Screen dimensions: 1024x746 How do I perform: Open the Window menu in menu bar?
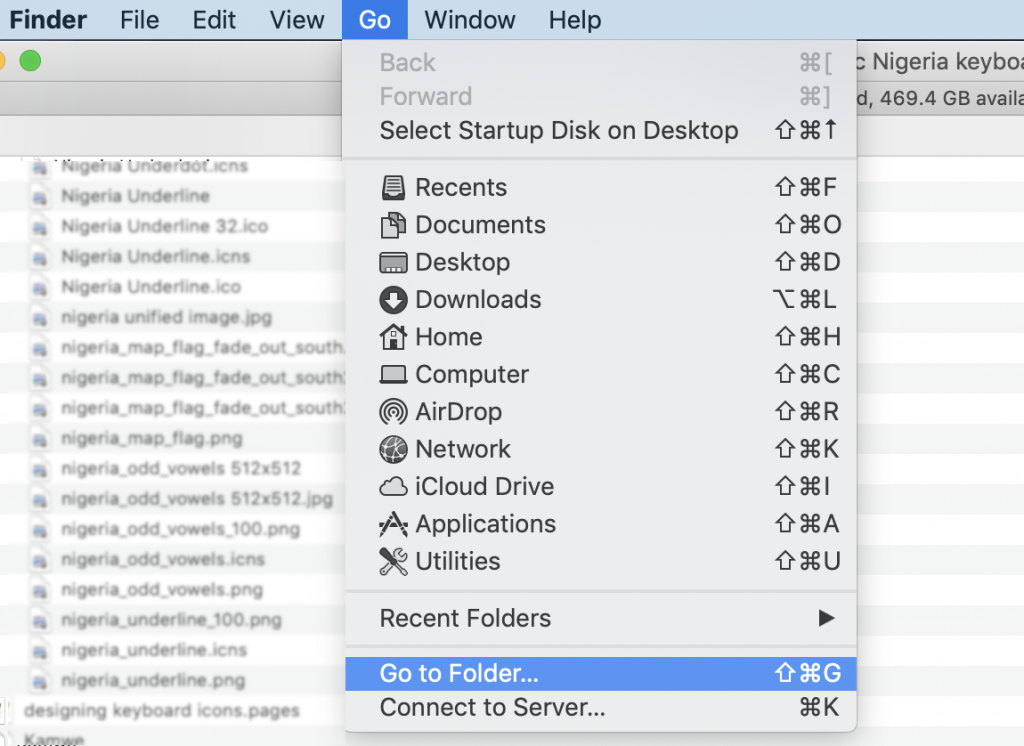470,20
